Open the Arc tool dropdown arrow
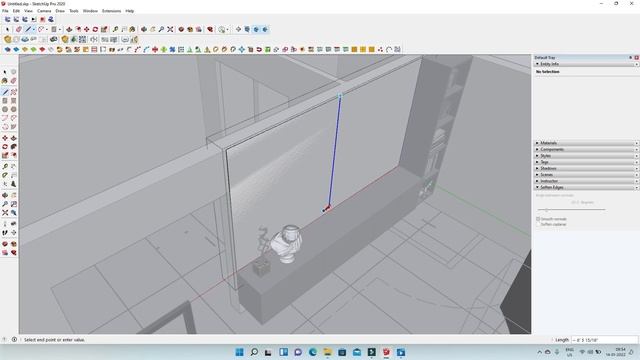This screenshot has width=640, height=360. (x=47, y=29)
